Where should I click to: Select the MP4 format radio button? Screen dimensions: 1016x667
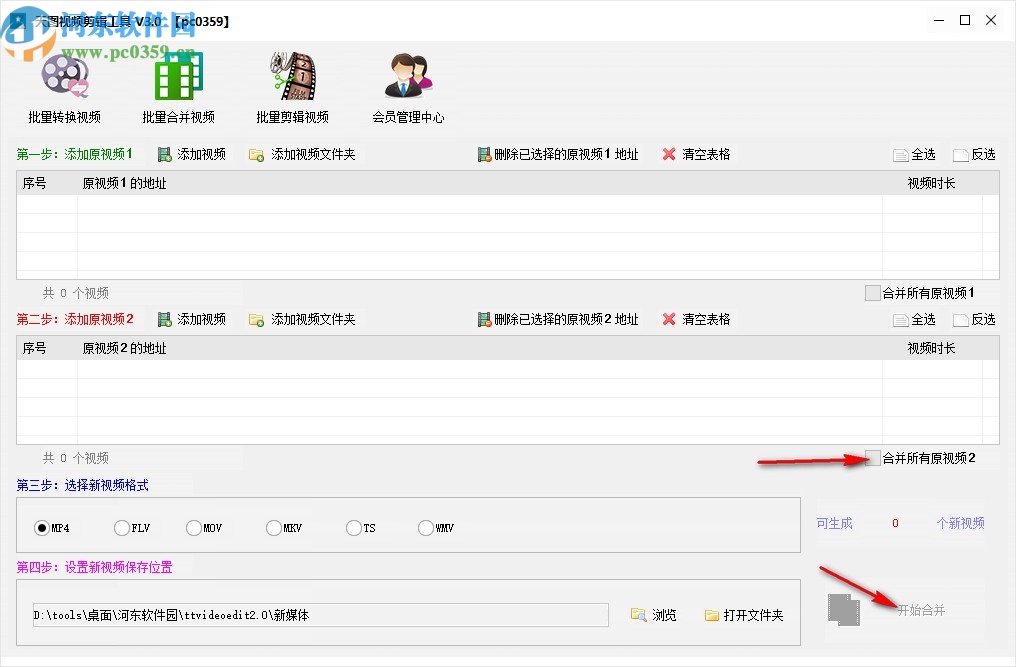click(42, 528)
